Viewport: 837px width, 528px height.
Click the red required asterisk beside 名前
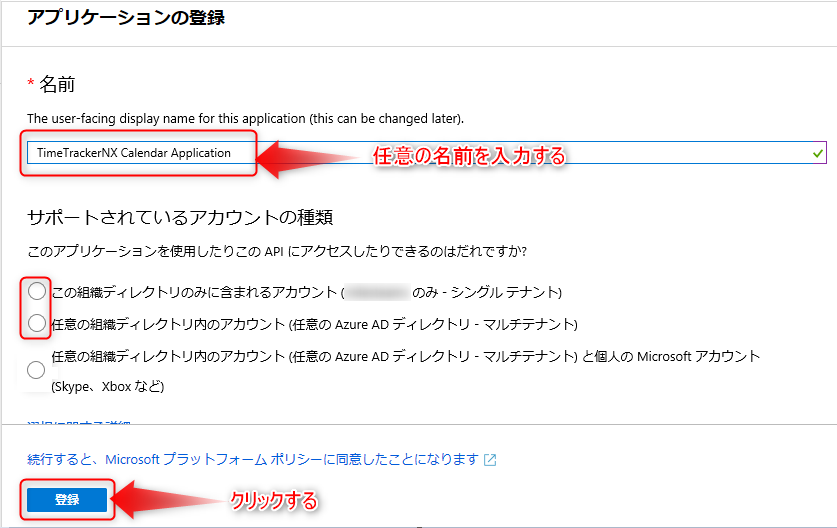(x=31, y=84)
